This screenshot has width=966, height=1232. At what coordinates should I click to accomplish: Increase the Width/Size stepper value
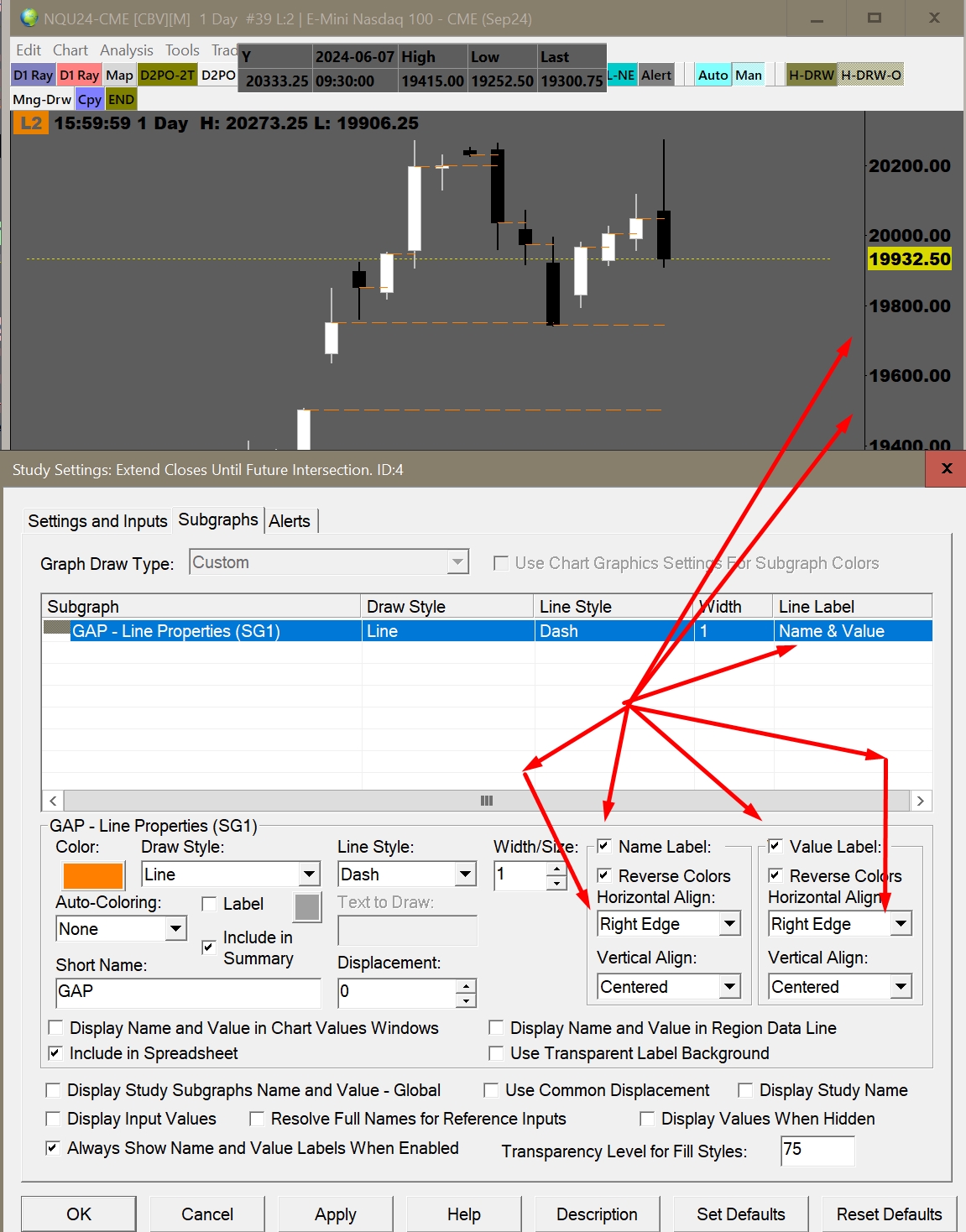pyautogui.click(x=556, y=869)
